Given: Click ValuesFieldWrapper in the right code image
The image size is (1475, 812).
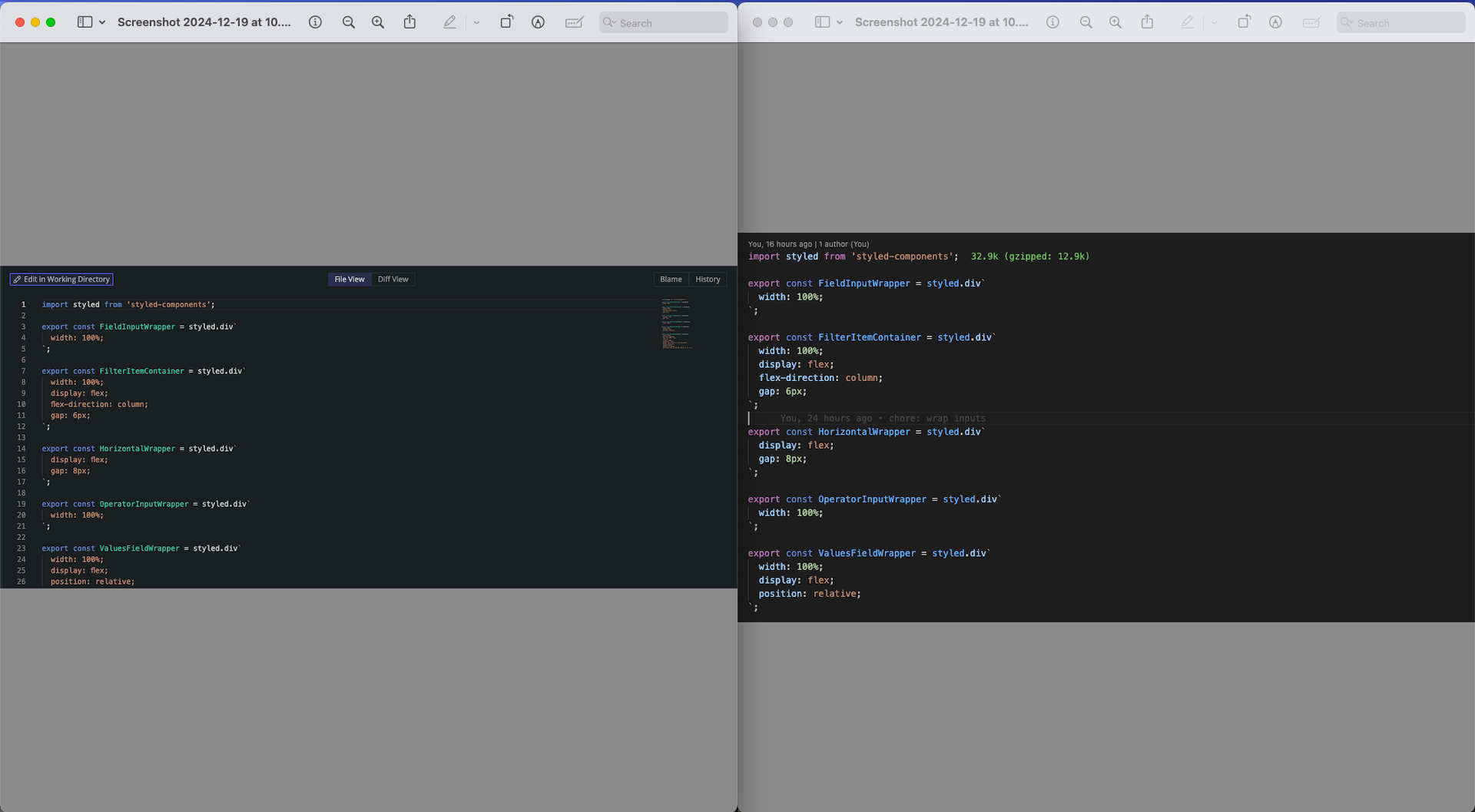Looking at the screenshot, I should pyautogui.click(x=867, y=553).
